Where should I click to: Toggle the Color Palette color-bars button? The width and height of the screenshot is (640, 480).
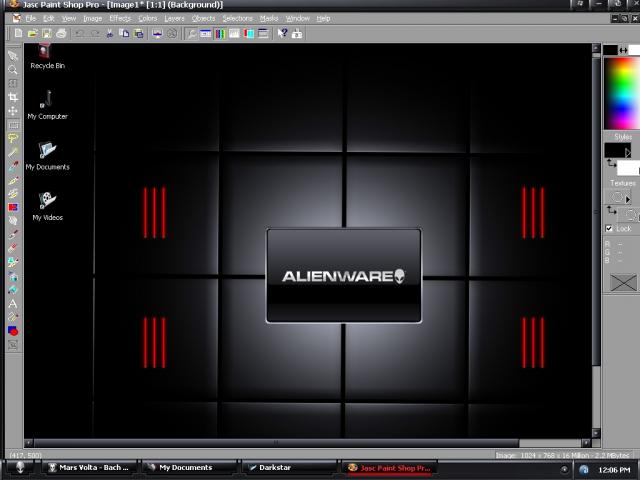pos(220,33)
